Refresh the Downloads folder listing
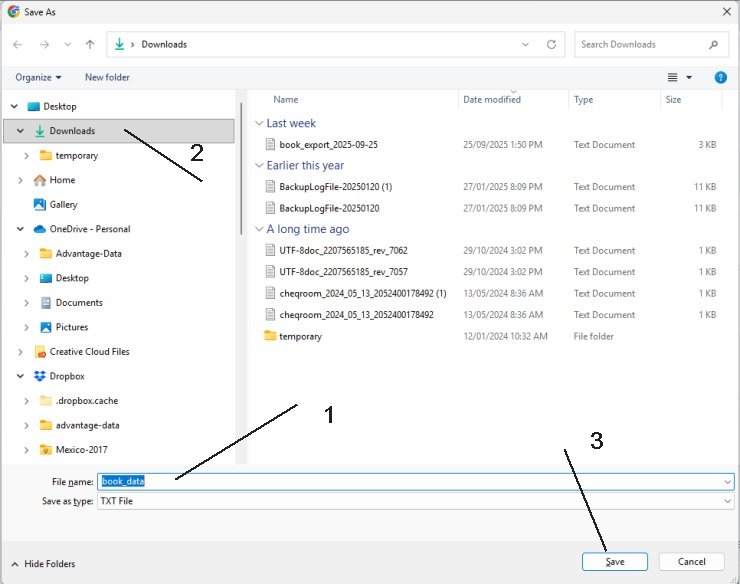Viewport: 740px width, 584px height. (551, 45)
